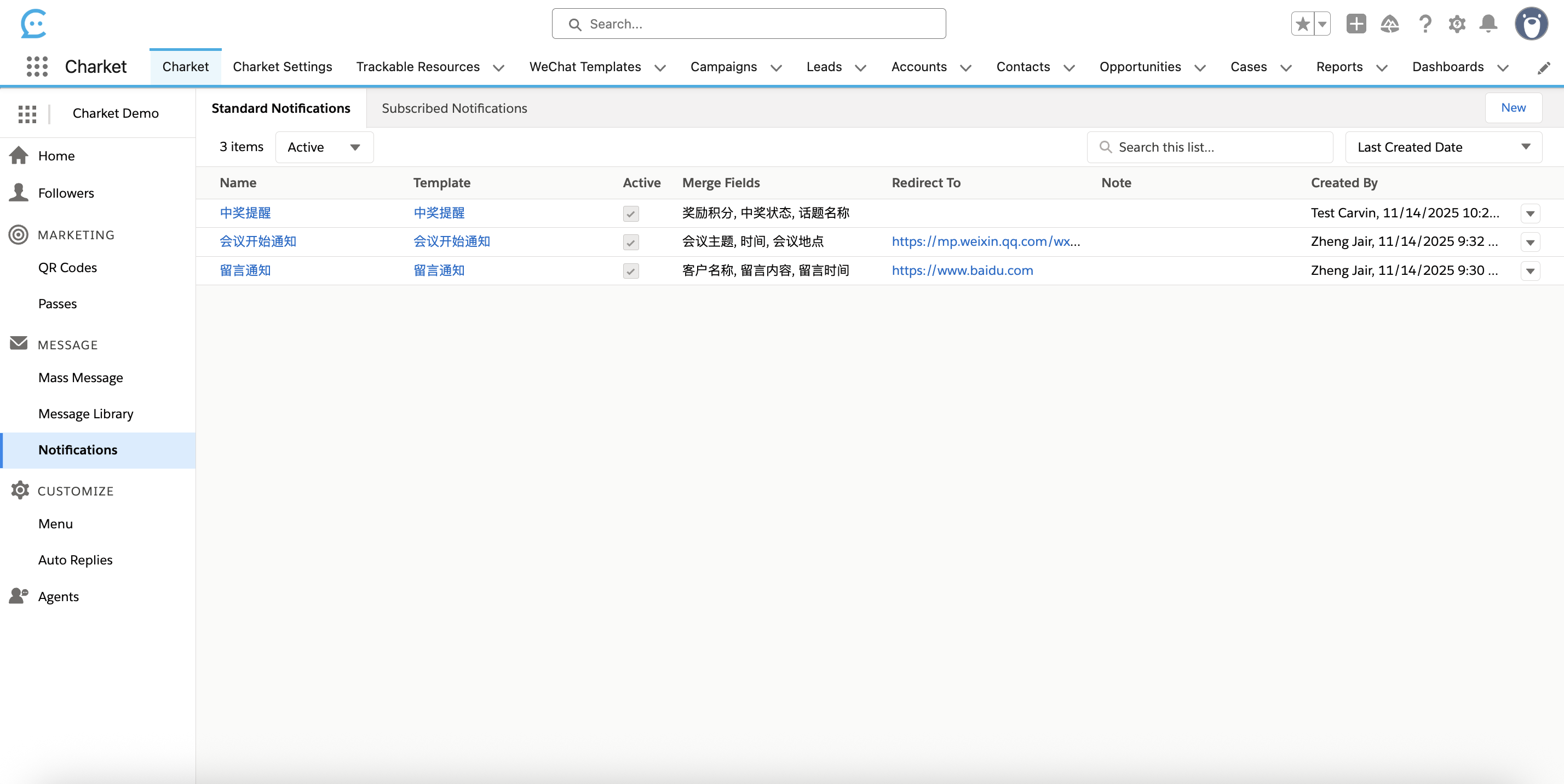Open the Setup gear icon
The width and height of the screenshot is (1564, 784).
pos(1457,24)
